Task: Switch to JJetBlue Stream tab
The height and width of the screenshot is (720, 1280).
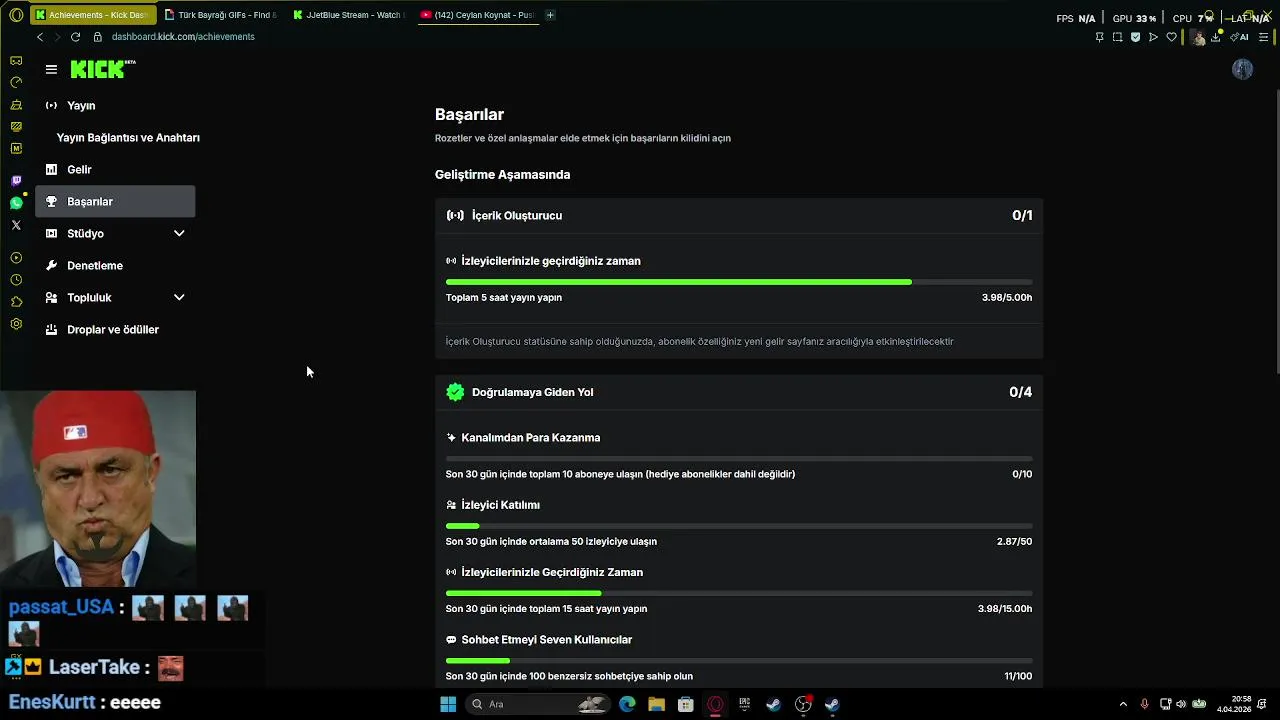Action: [350, 15]
